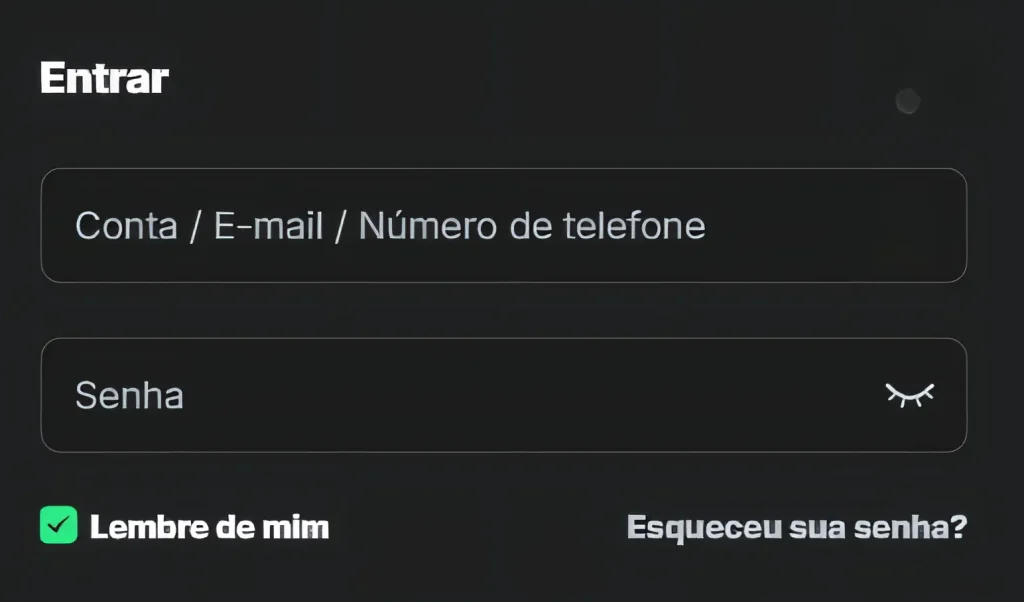Click the forgot password link
Image resolution: width=1024 pixels, height=602 pixels.
(x=797, y=528)
